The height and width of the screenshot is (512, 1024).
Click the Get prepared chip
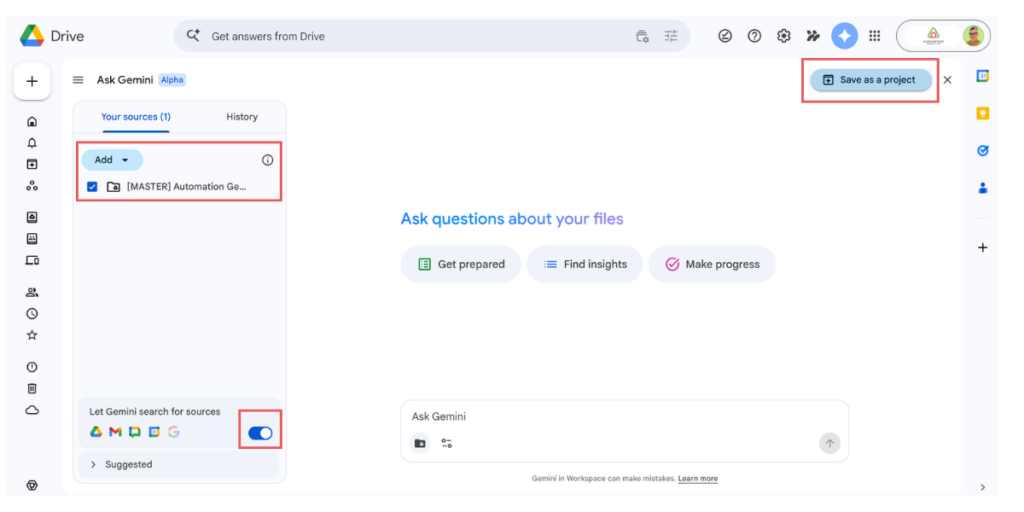461,264
